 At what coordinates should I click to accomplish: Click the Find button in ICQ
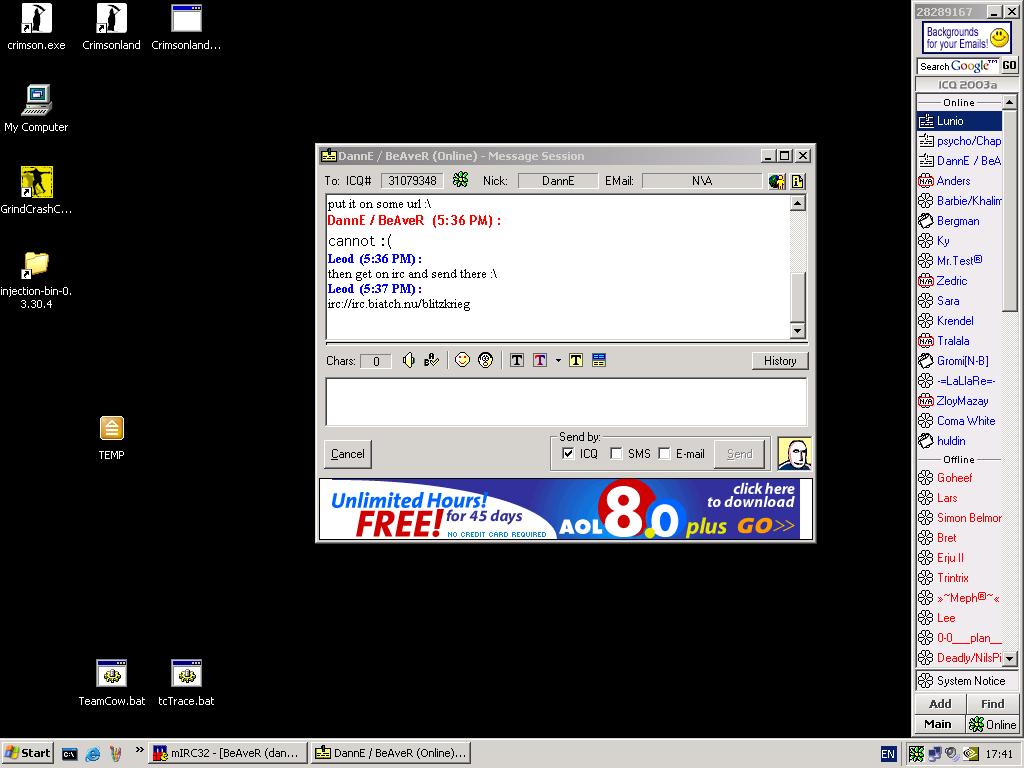tap(992, 703)
